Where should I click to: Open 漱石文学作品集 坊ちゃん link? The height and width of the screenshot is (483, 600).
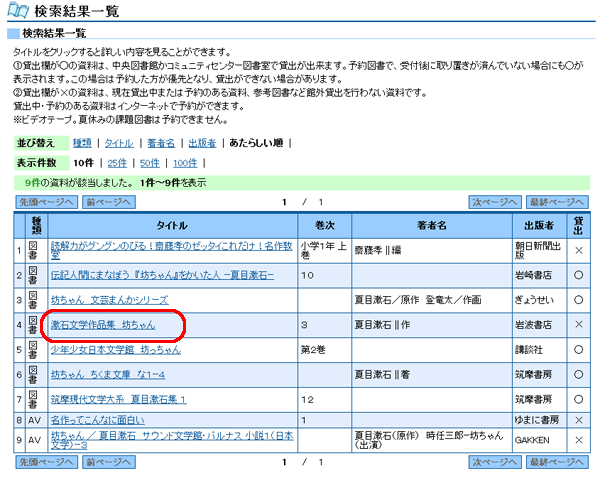point(103,325)
